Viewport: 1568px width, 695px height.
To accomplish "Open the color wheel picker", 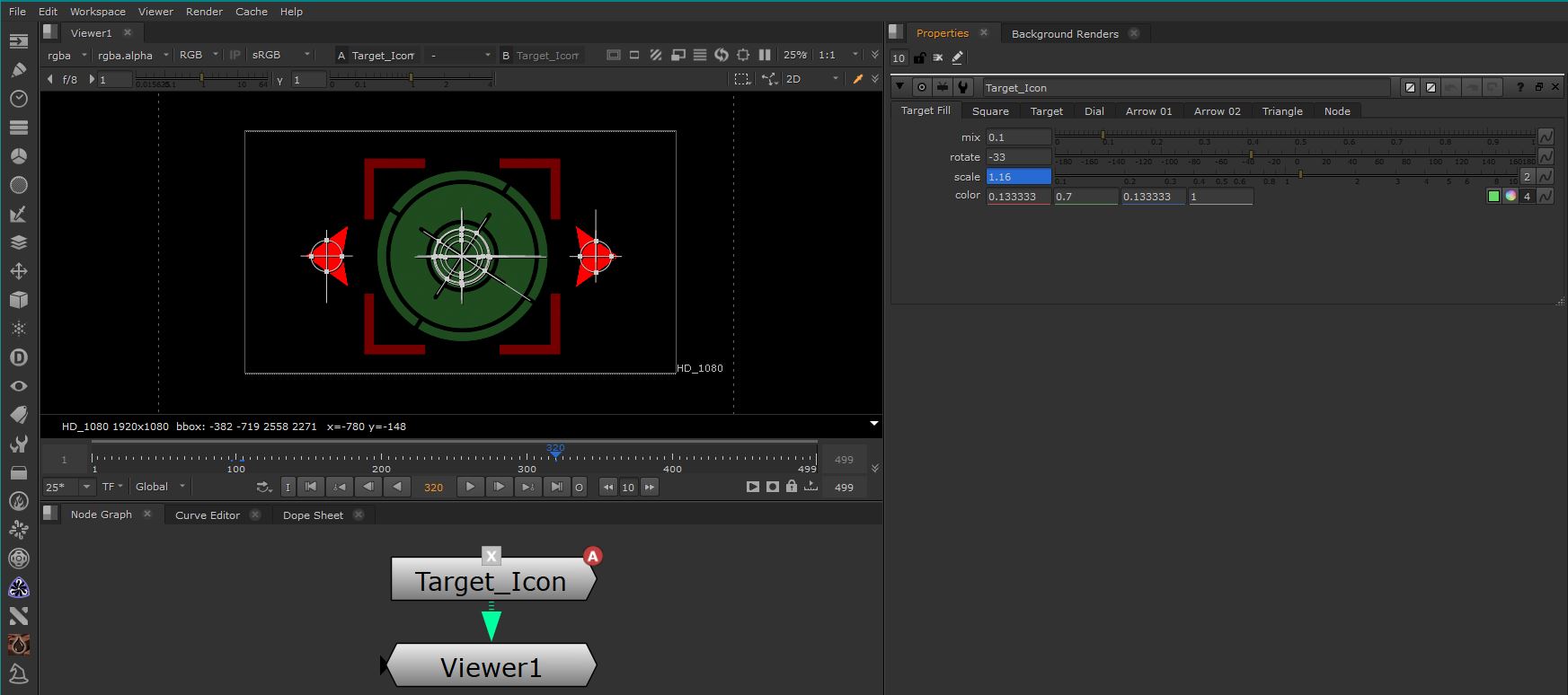I will click(1510, 197).
